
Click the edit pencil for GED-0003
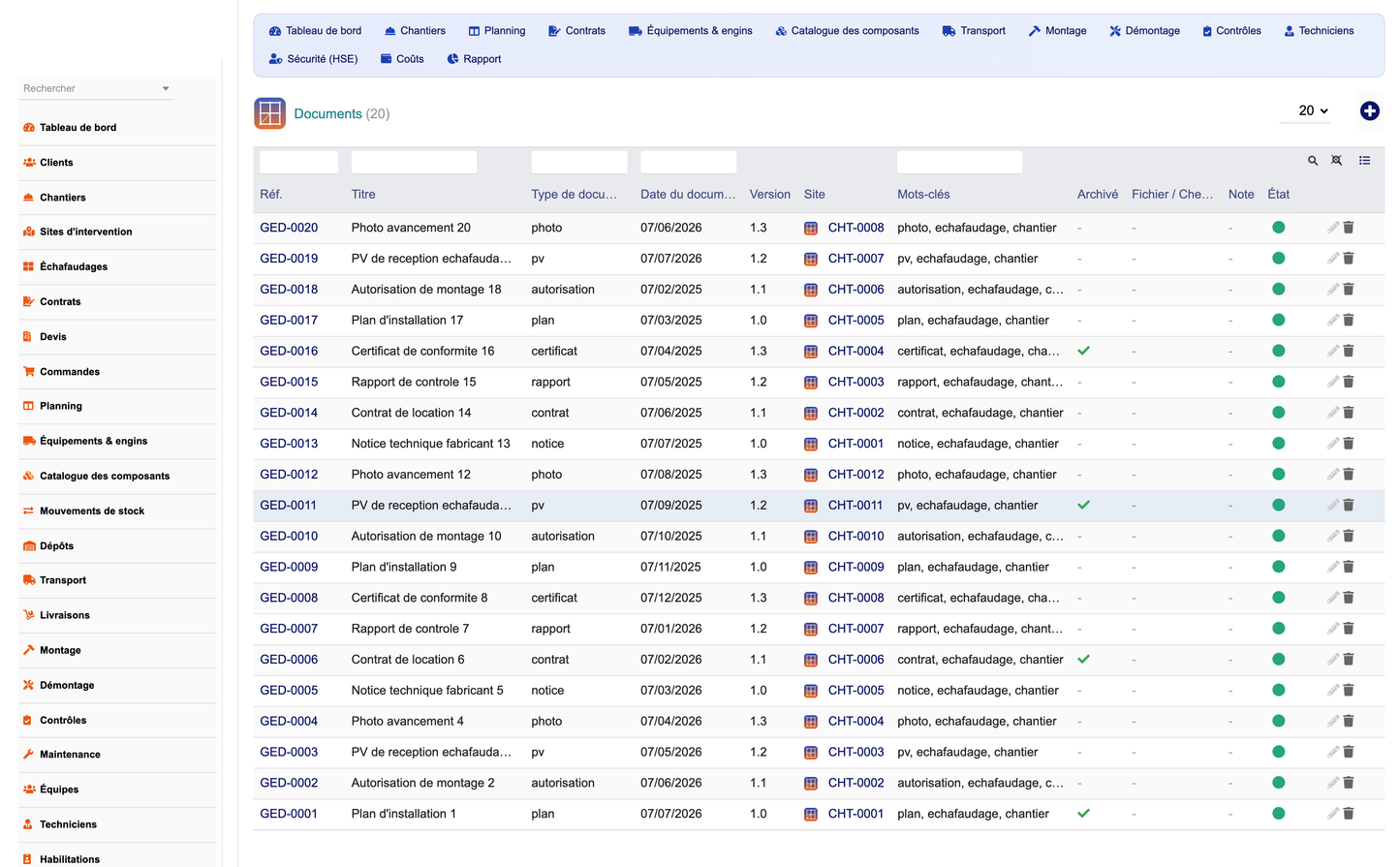point(1333,752)
